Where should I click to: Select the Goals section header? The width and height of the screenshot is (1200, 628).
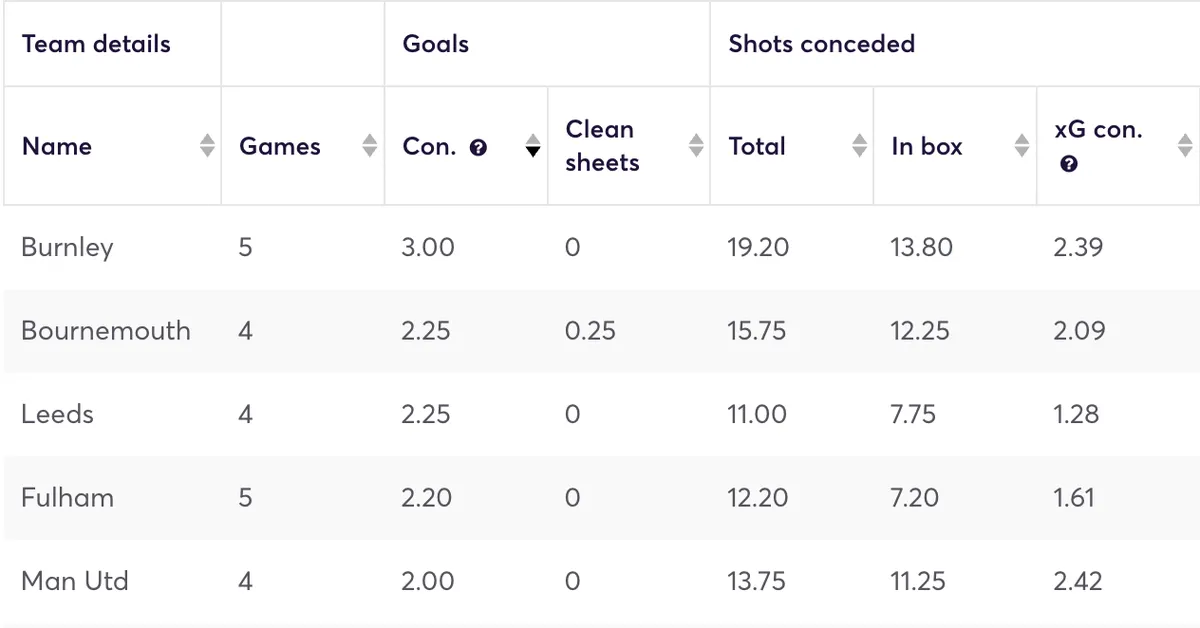click(435, 44)
